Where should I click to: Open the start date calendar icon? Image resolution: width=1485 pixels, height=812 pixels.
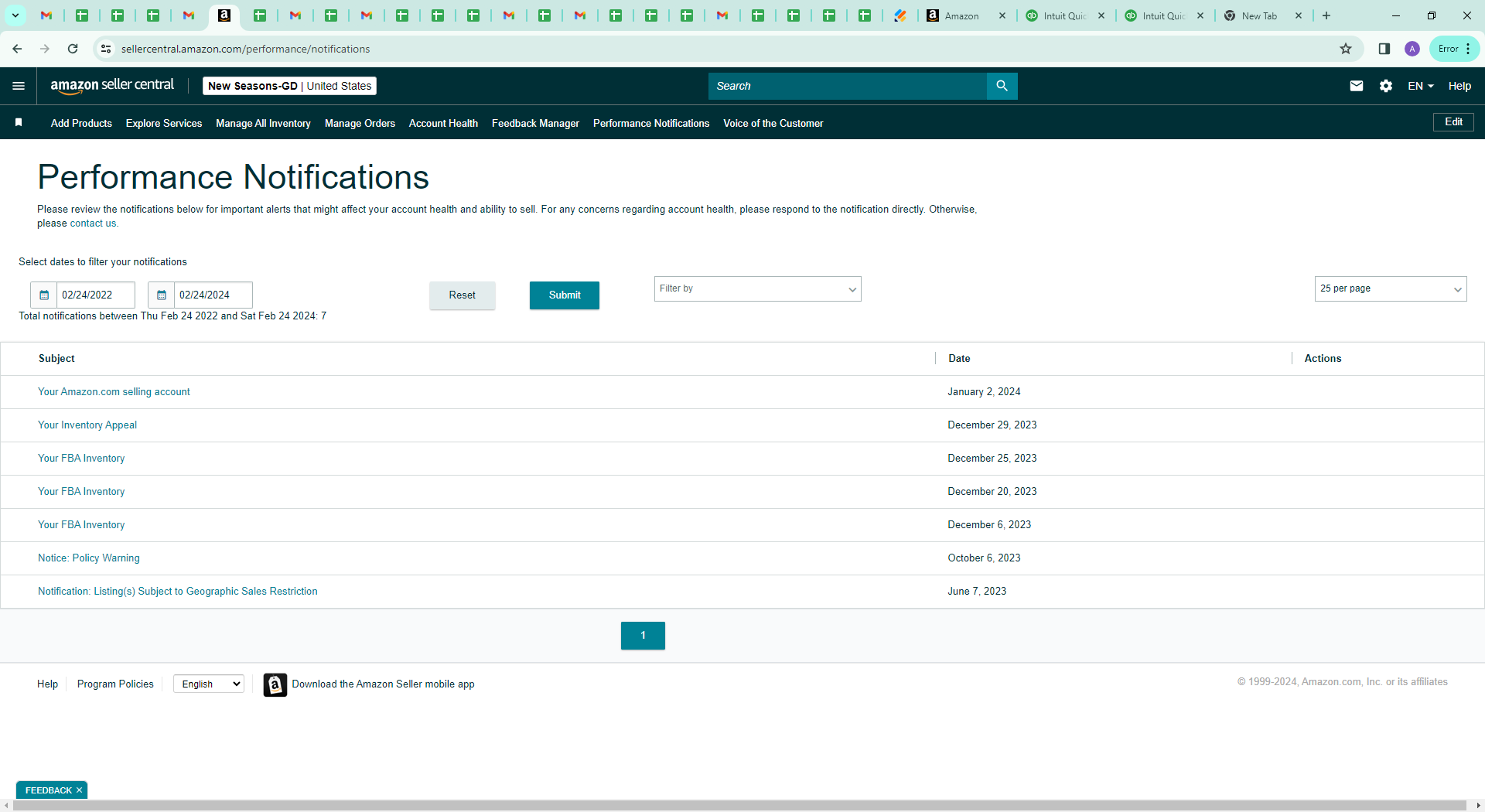[44, 295]
